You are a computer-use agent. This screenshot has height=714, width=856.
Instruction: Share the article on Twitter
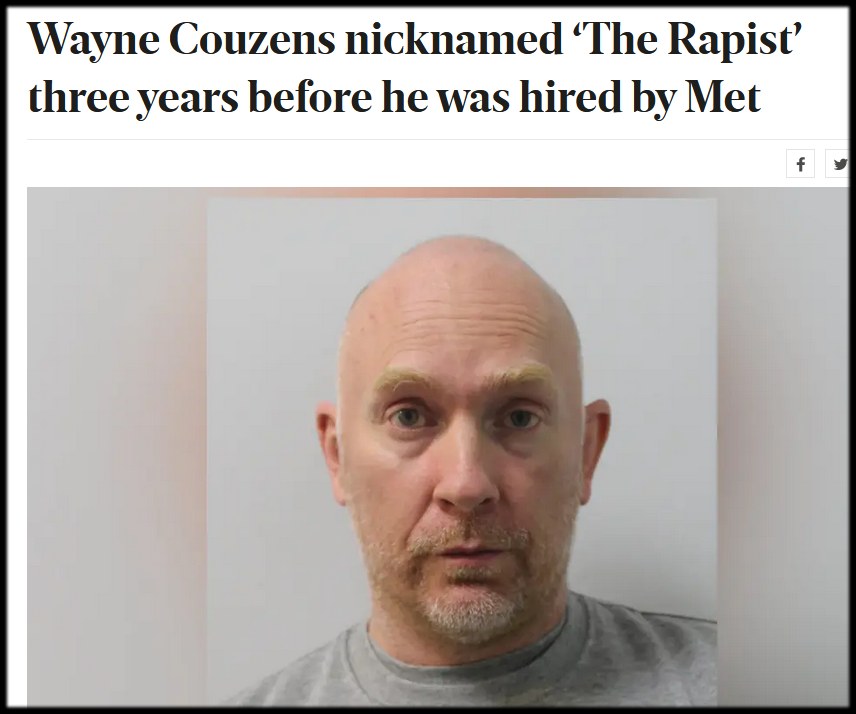[837, 164]
